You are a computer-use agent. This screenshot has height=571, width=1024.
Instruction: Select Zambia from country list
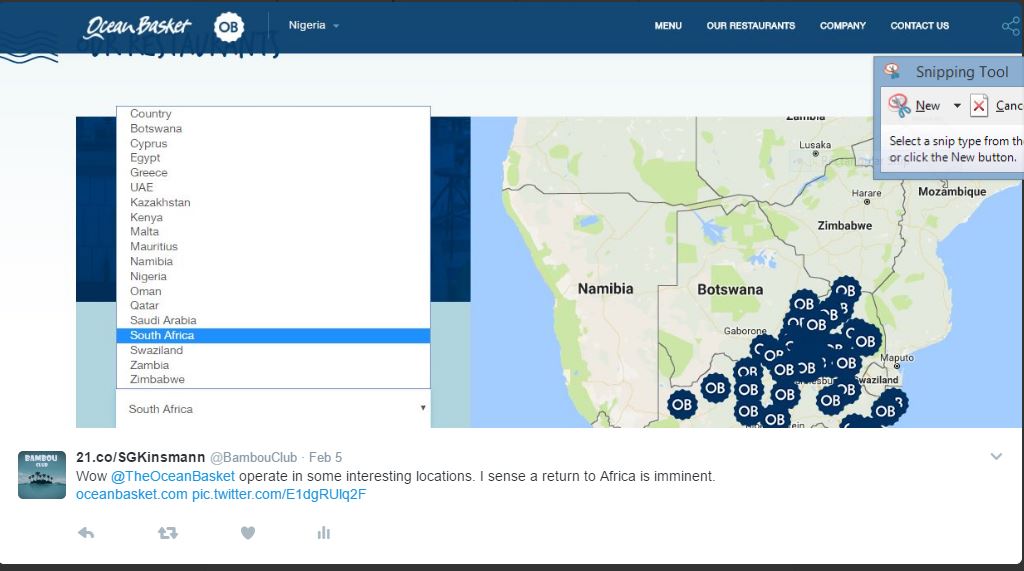(x=273, y=365)
